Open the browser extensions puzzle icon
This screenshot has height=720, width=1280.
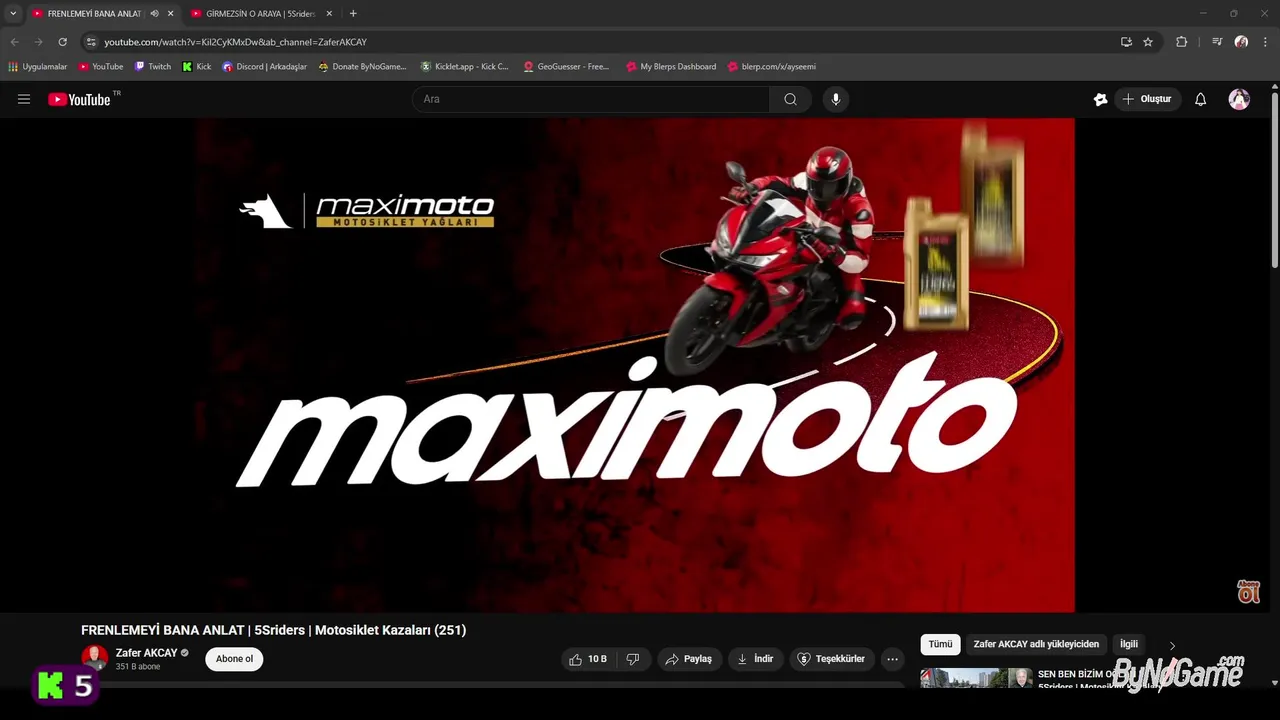coord(1182,42)
